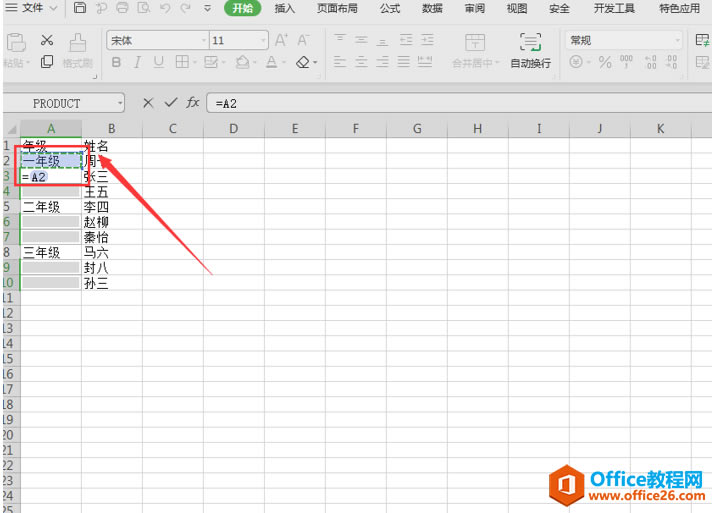Switch to the 审阅 ribbon tab
This screenshot has height=513, width=712.
click(x=475, y=8)
